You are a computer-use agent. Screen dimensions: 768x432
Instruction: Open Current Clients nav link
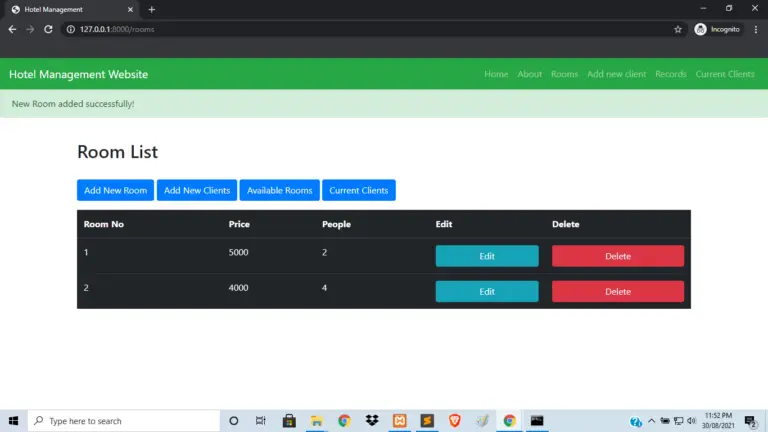725,74
